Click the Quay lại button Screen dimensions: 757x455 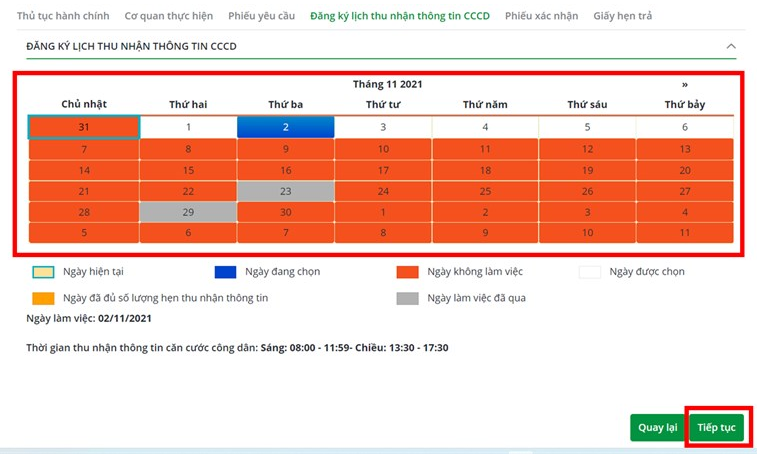point(657,427)
